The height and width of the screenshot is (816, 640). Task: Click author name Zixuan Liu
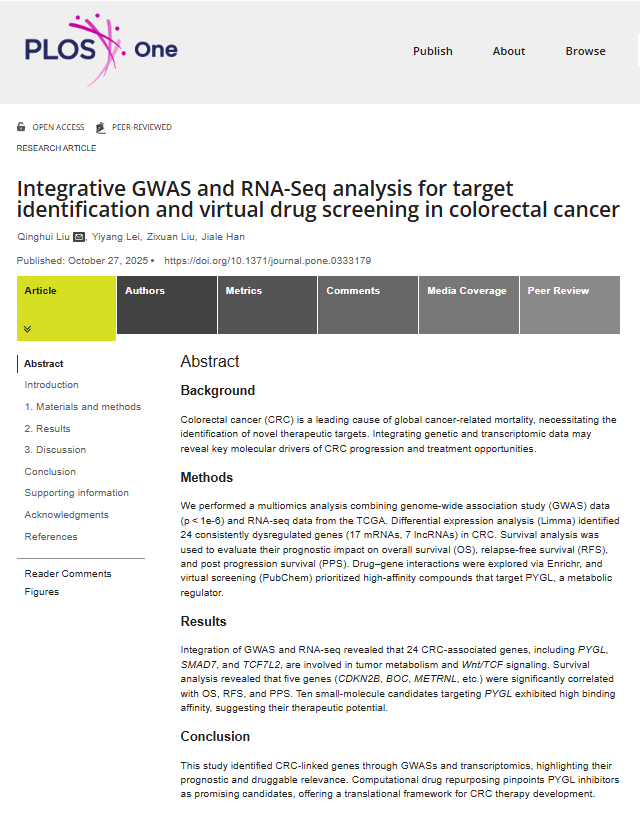point(171,237)
